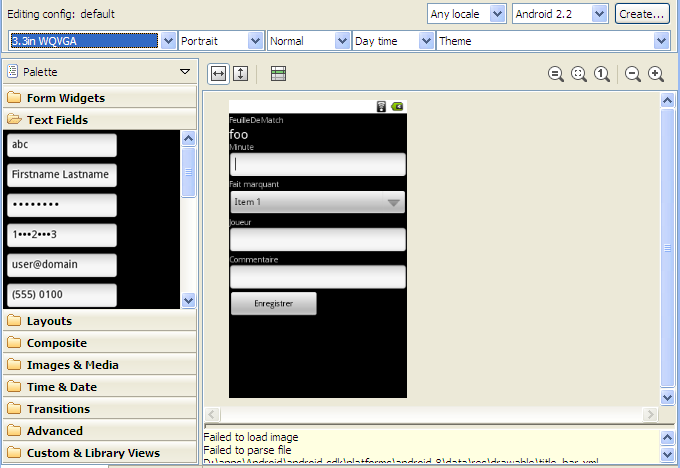The image size is (680, 468).
Task: Click the 'Failed to load image' message
Action: coord(251,437)
